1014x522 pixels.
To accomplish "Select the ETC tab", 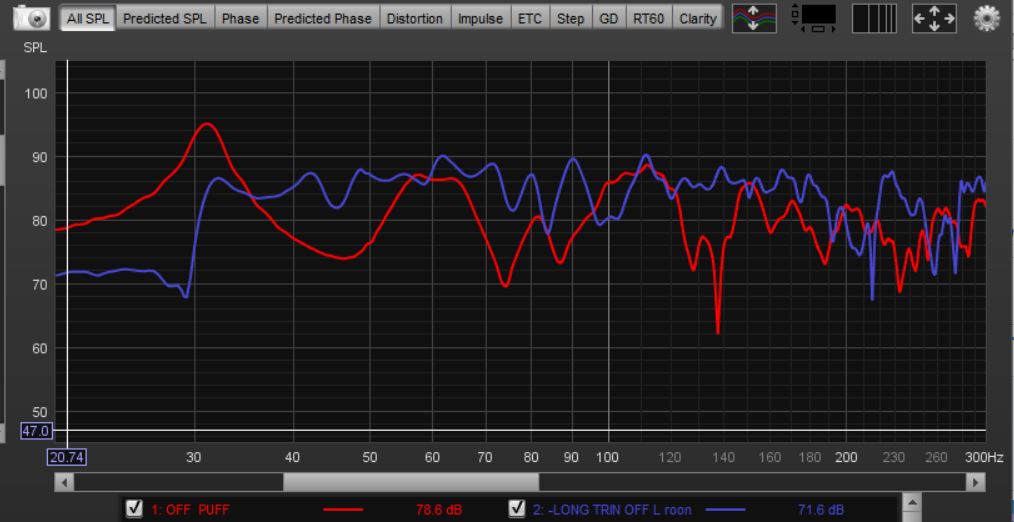I will click(530, 19).
